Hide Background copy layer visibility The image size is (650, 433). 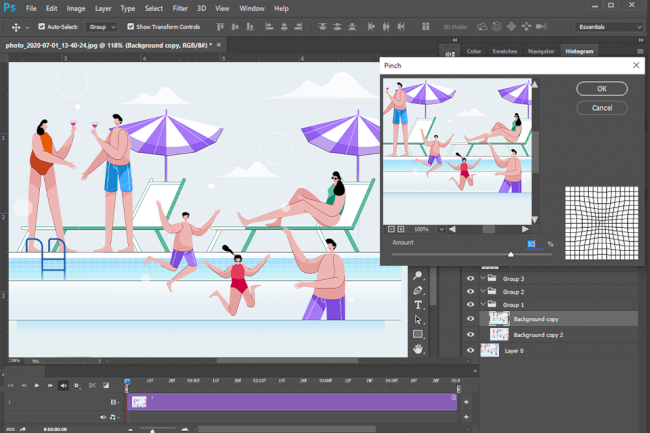470,319
